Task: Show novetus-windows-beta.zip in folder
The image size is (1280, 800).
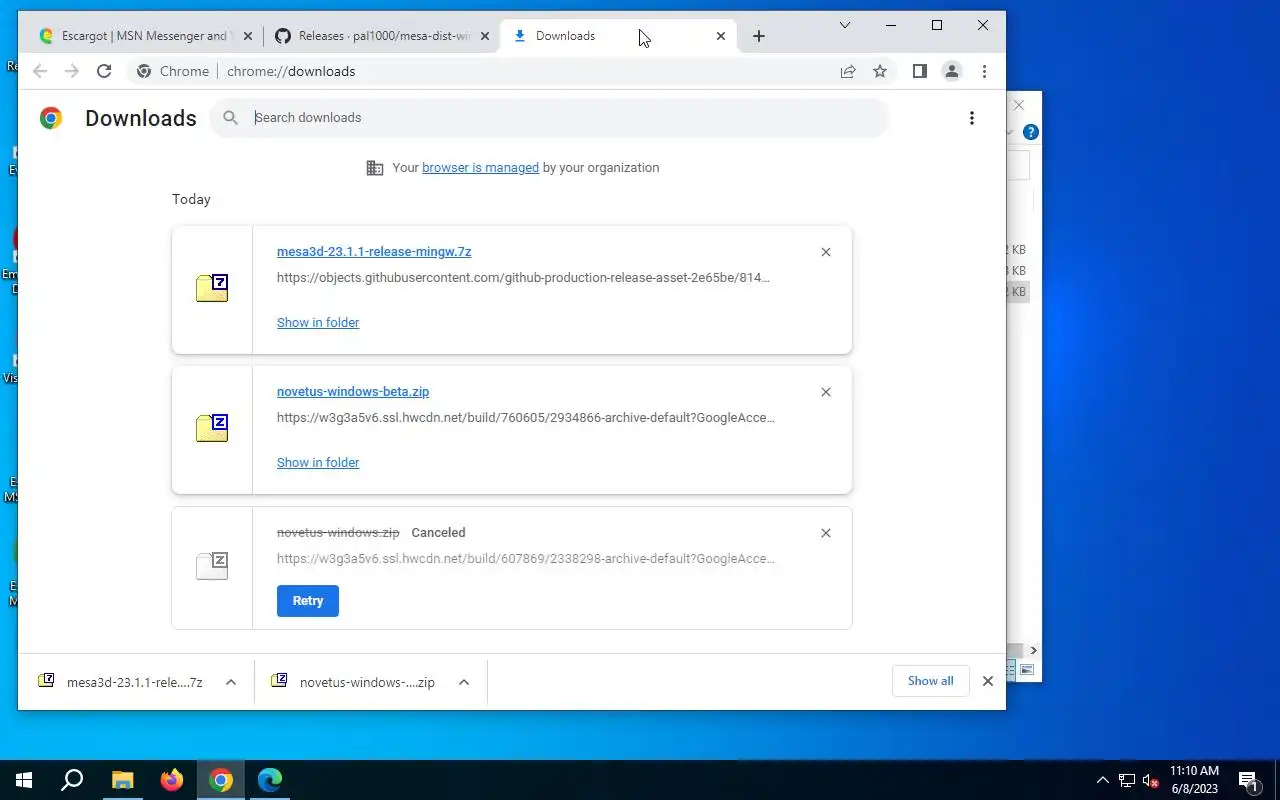Action: click(318, 463)
